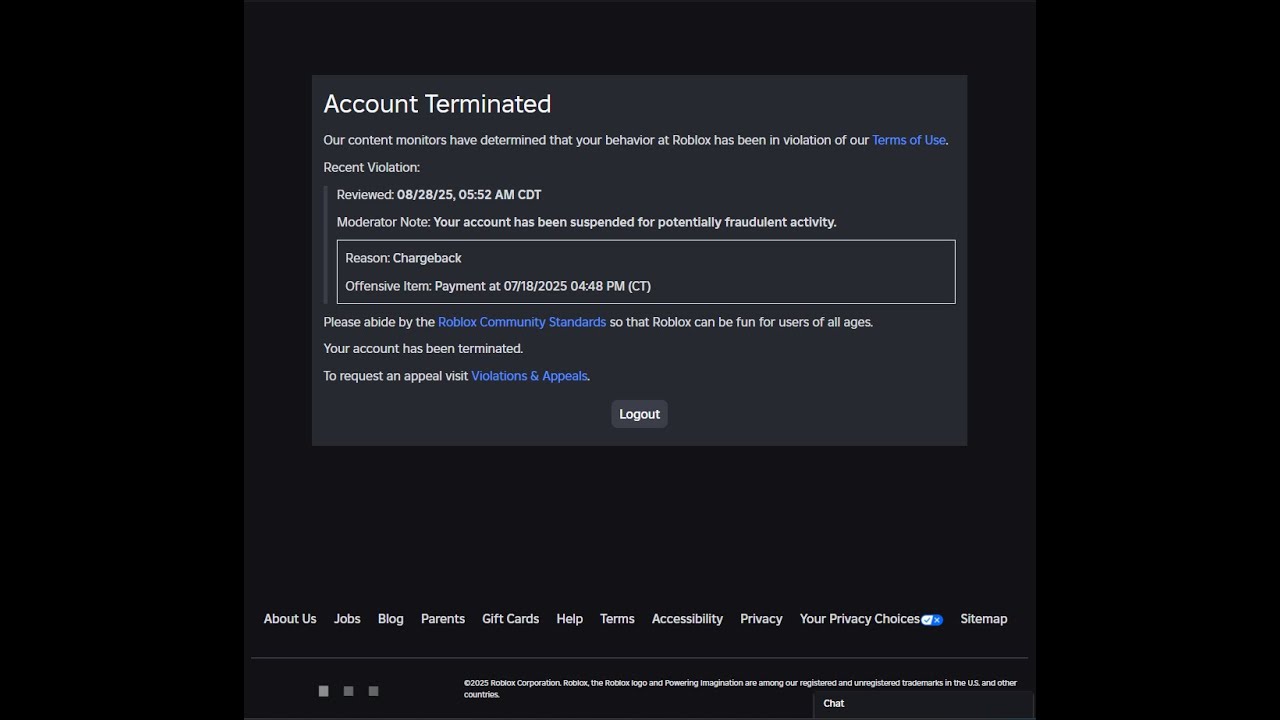The width and height of the screenshot is (1280, 720).
Task: Visit the Violations & Appeals link
Action: tap(529, 376)
